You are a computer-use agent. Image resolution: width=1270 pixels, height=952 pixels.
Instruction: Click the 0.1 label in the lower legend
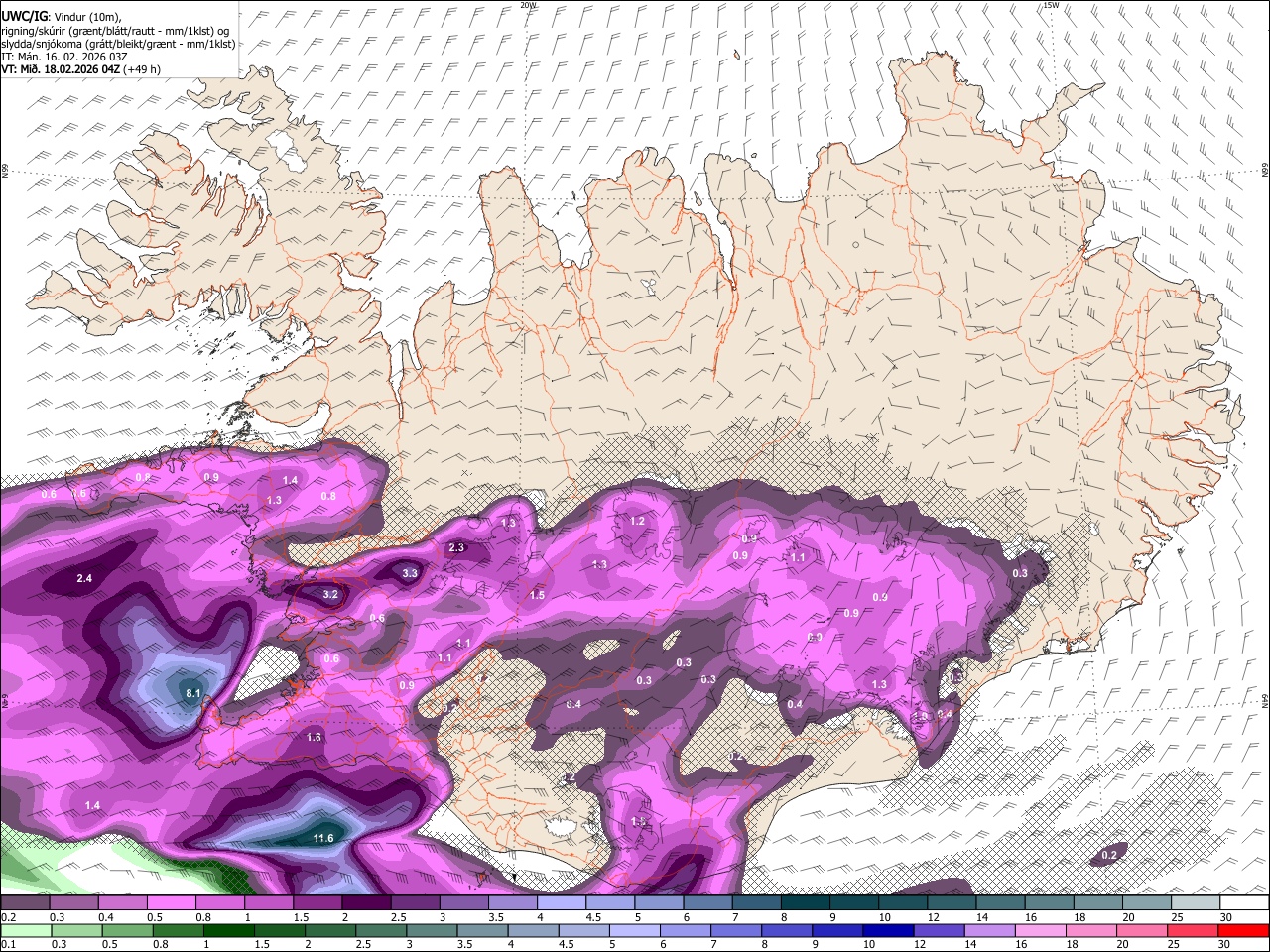[x=7, y=944]
